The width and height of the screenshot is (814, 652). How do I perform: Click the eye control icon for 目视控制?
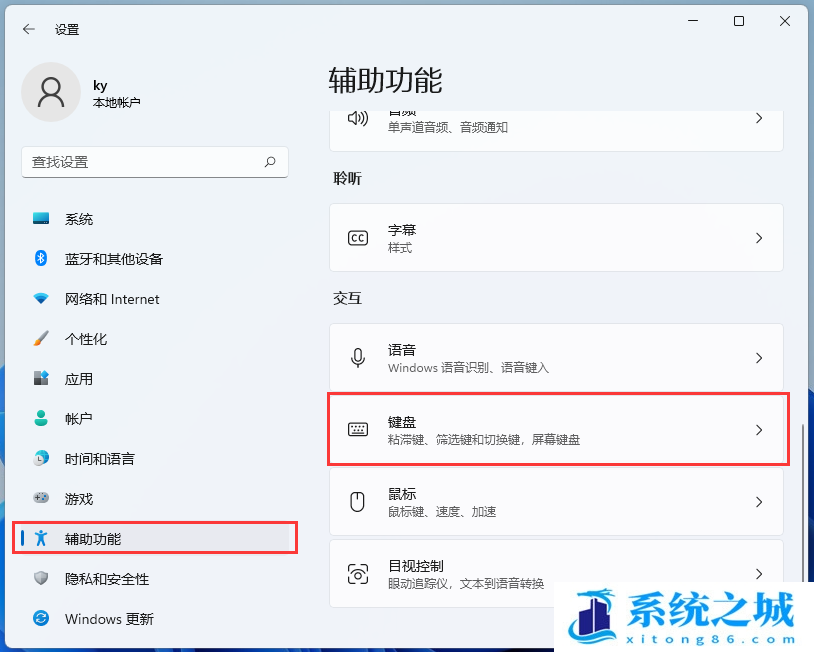coord(358,574)
